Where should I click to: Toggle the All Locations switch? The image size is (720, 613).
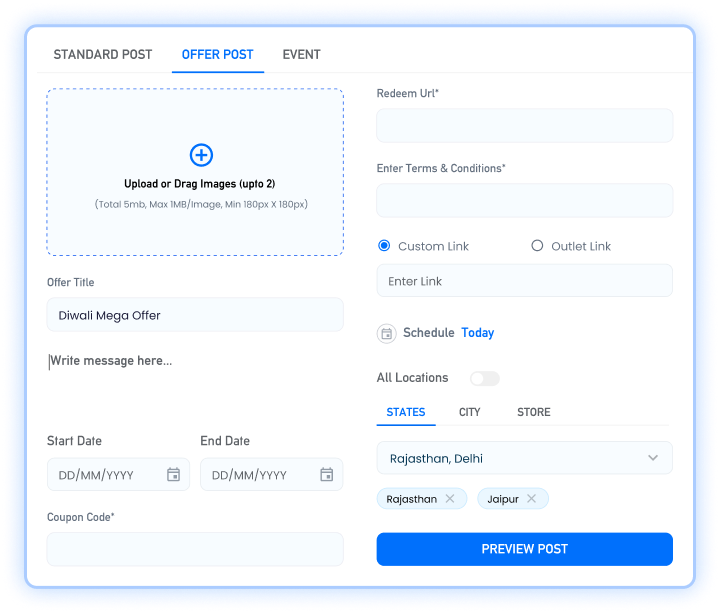click(485, 378)
